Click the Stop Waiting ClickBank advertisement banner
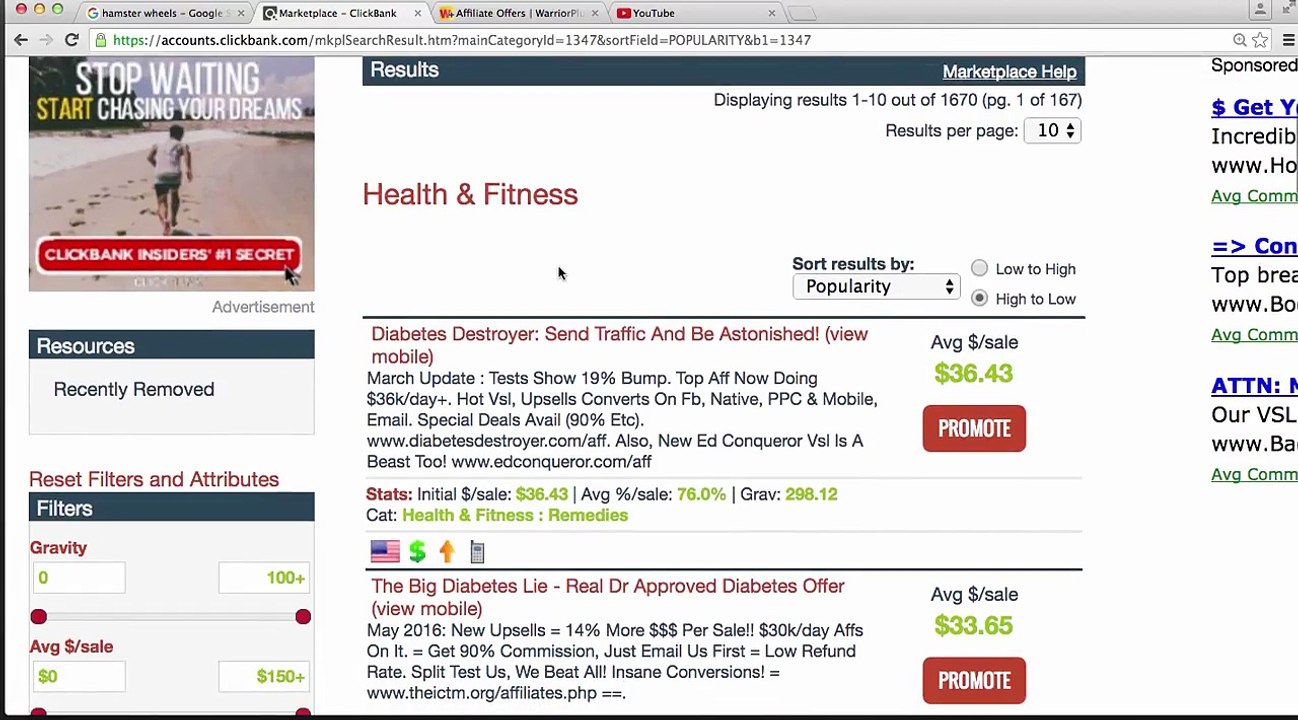 tap(172, 174)
